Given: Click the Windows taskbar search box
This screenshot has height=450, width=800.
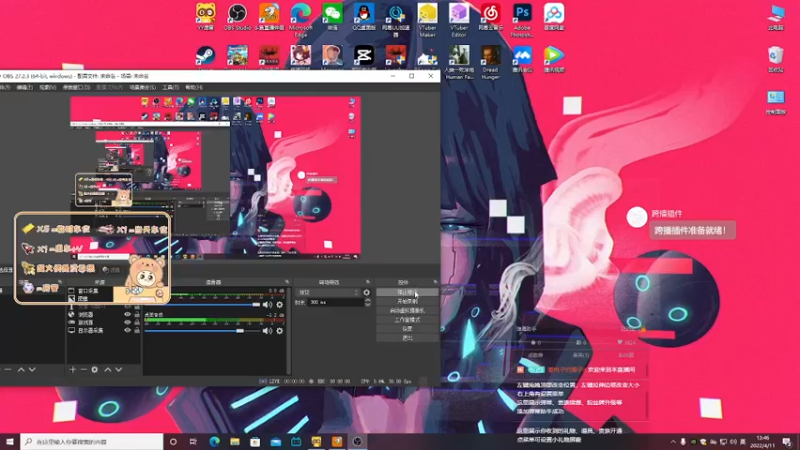Looking at the screenshot, I should pyautogui.click(x=92, y=441).
